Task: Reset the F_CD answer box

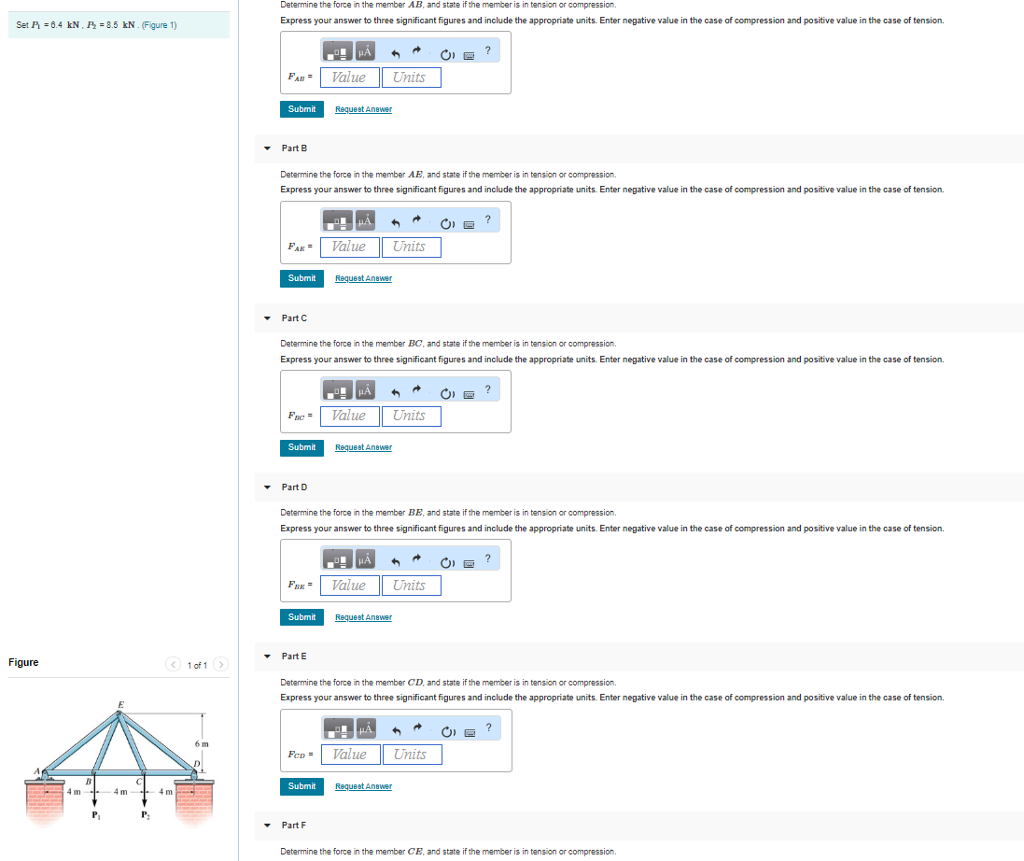Action: click(448, 732)
